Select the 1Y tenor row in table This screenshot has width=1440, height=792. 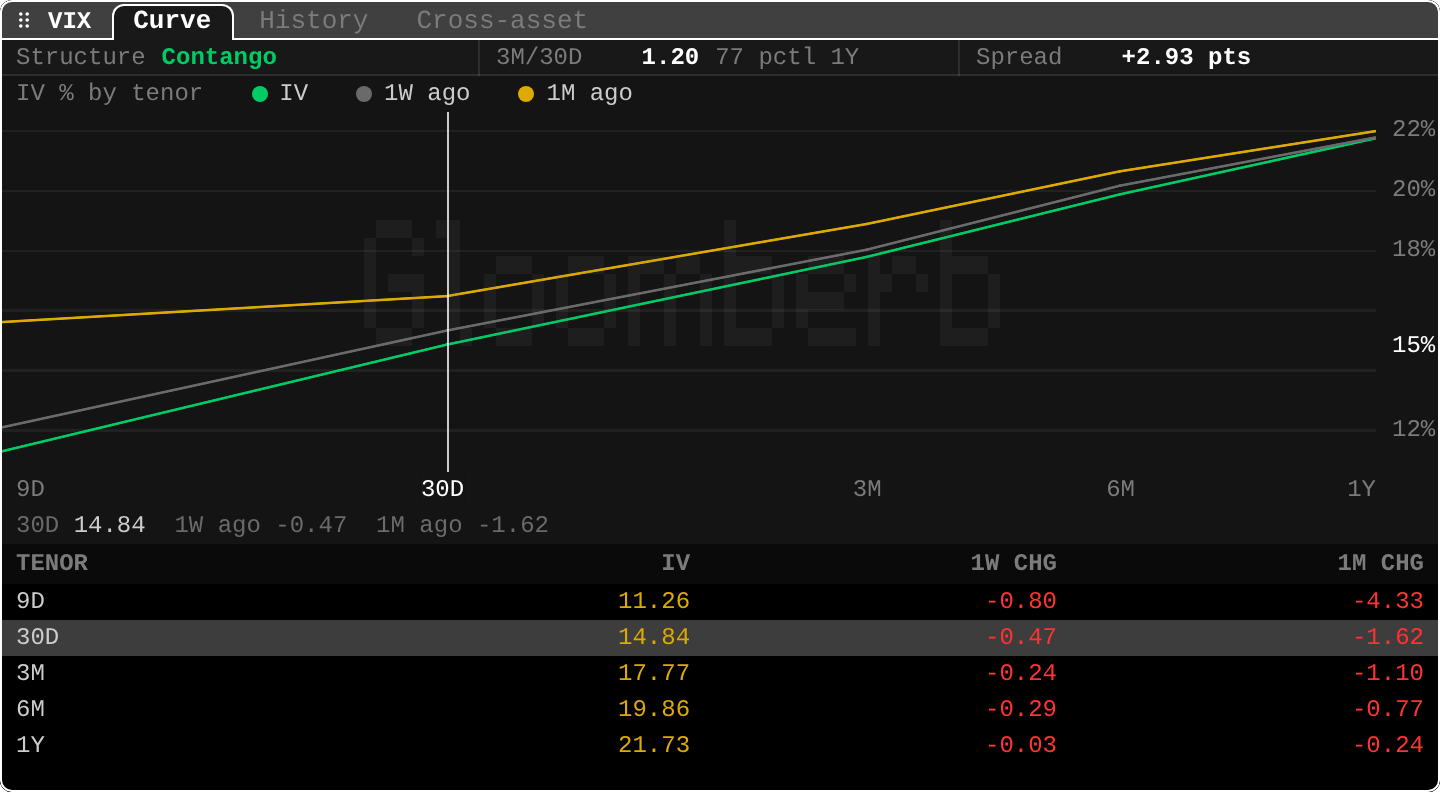coord(720,746)
